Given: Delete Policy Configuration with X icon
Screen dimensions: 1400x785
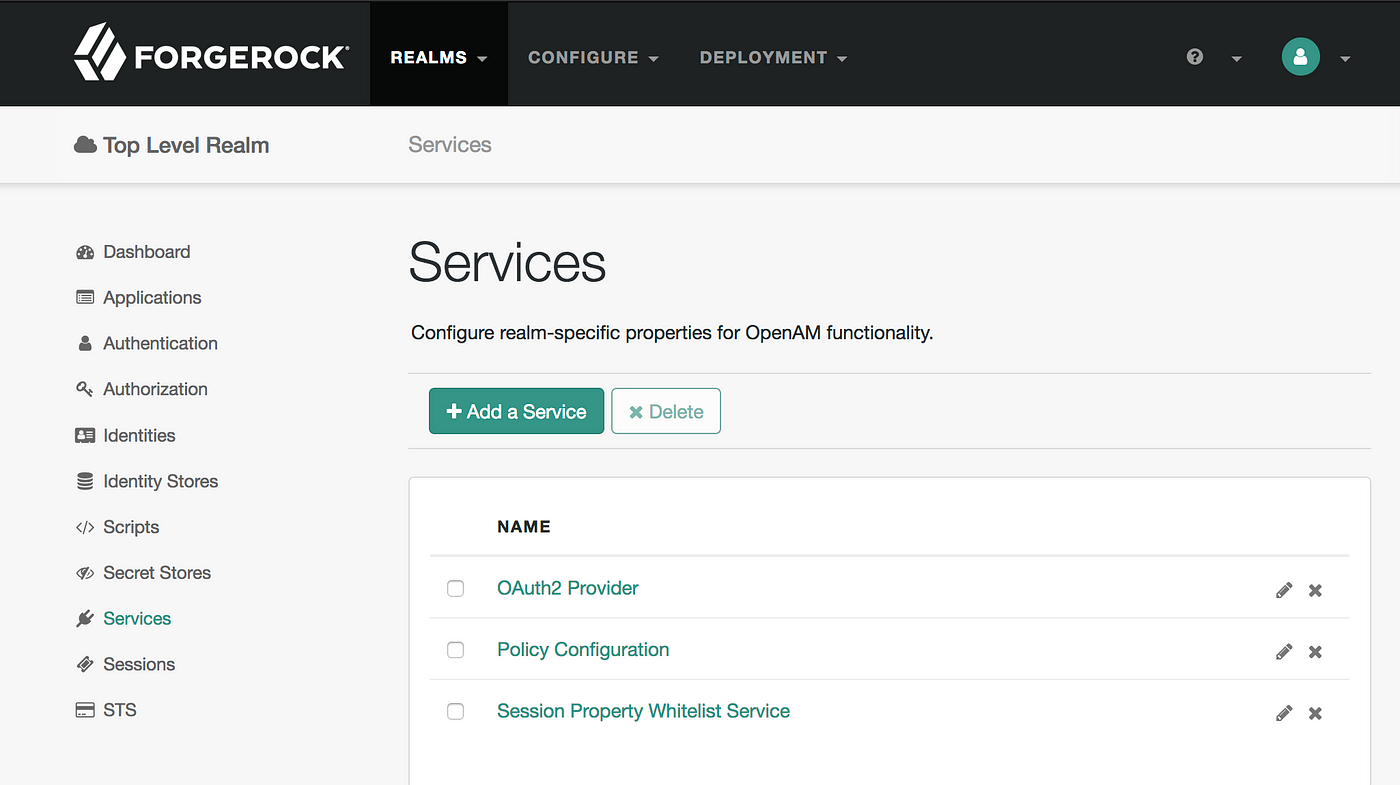Looking at the screenshot, I should point(1315,651).
